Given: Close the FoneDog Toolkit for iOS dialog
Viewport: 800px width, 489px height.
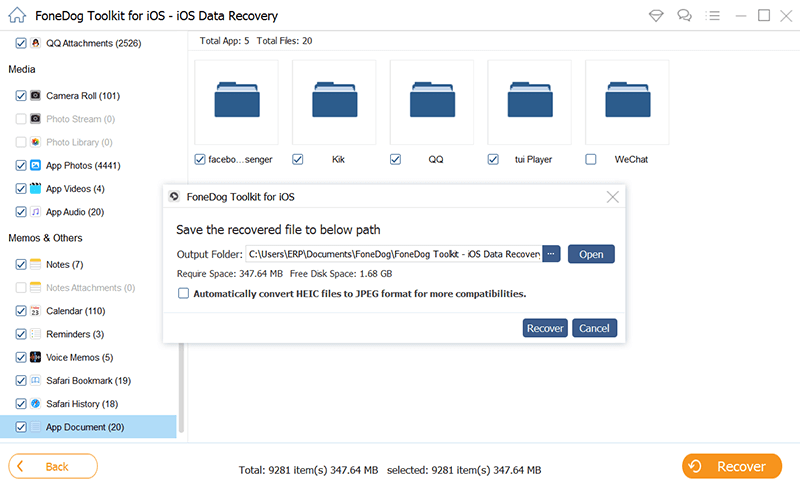Looking at the screenshot, I should coord(612,197).
